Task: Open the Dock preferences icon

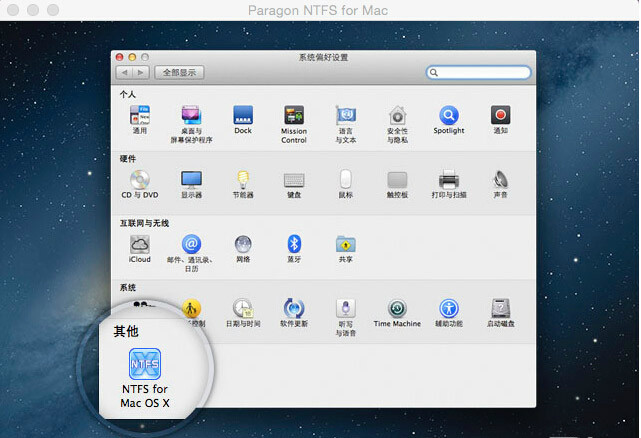Action: pyautogui.click(x=243, y=115)
